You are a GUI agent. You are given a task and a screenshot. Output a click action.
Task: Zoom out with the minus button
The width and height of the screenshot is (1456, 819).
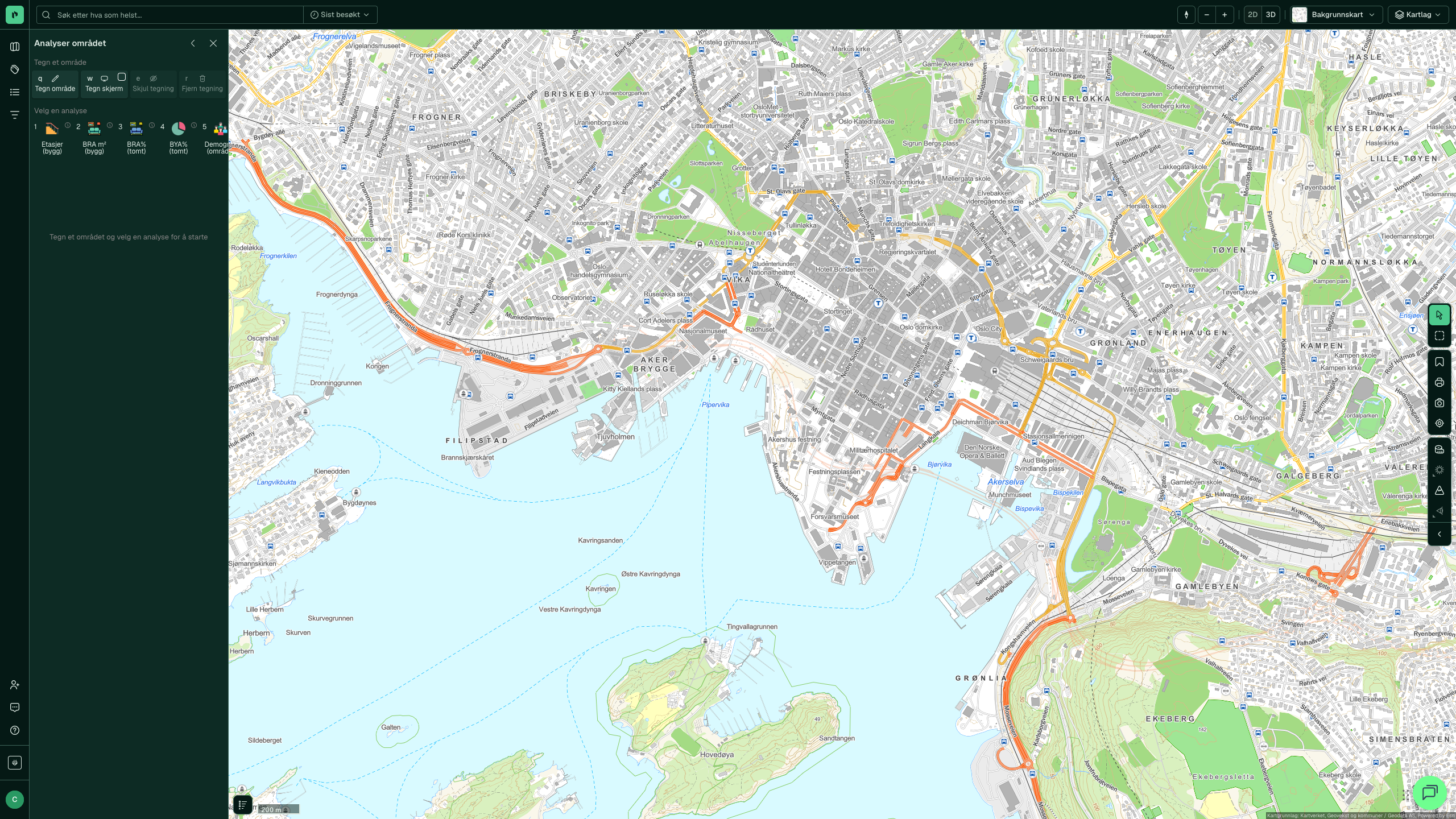pyautogui.click(x=1206, y=15)
